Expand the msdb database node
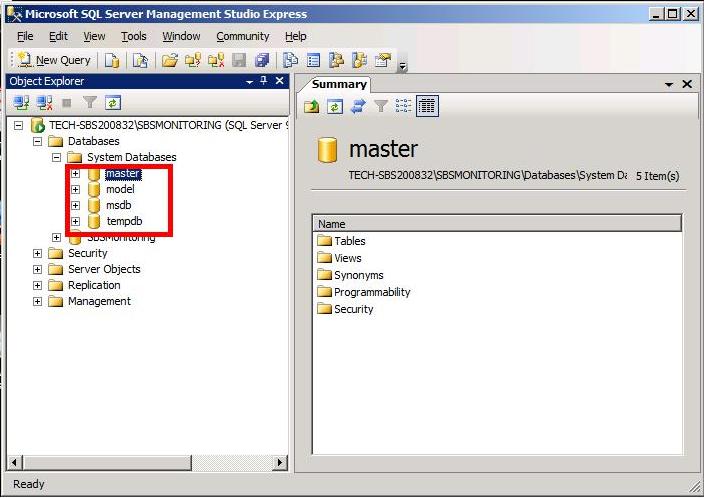The height and width of the screenshot is (498, 704). point(75,206)
